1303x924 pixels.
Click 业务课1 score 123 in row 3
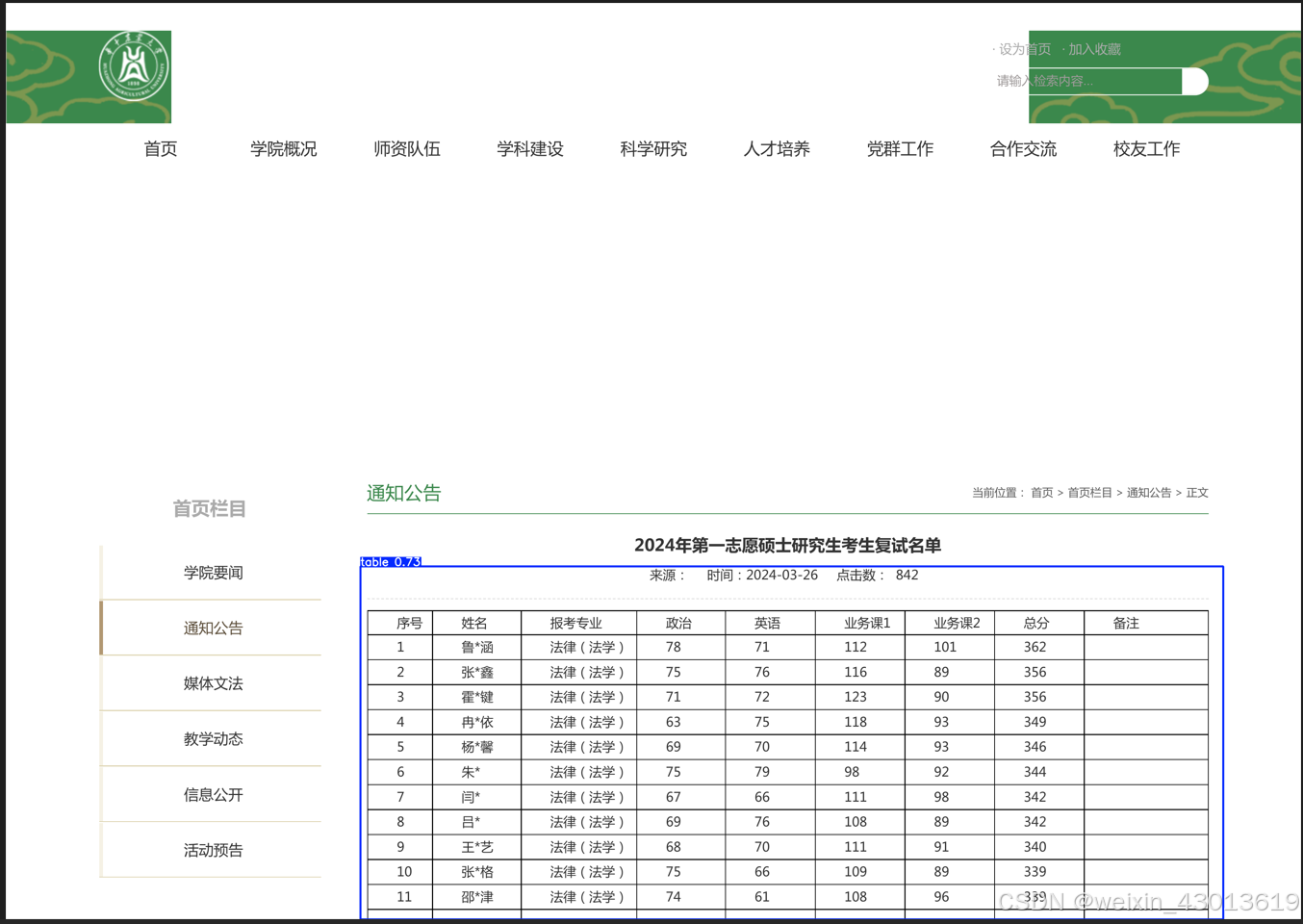pyautogui.click(x=856, y=698)
